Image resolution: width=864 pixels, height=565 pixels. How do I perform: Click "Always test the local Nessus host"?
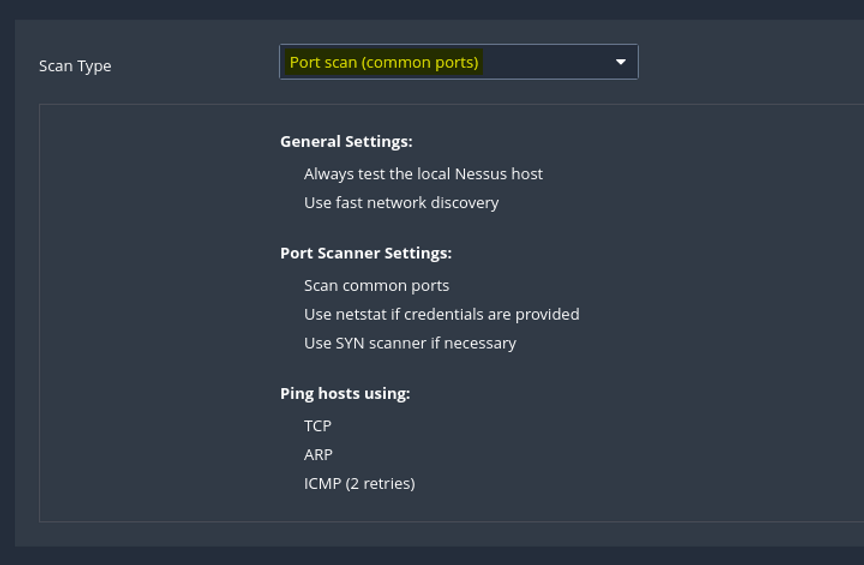coord(423,174)
